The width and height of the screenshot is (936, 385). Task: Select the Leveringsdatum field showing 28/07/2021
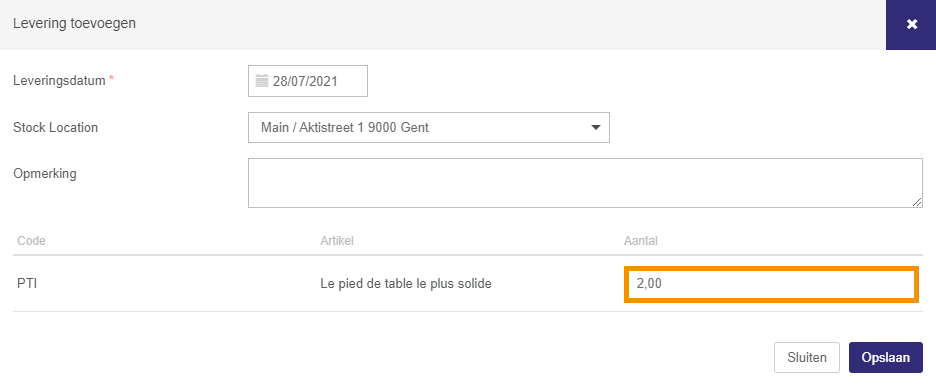point(307,81)
